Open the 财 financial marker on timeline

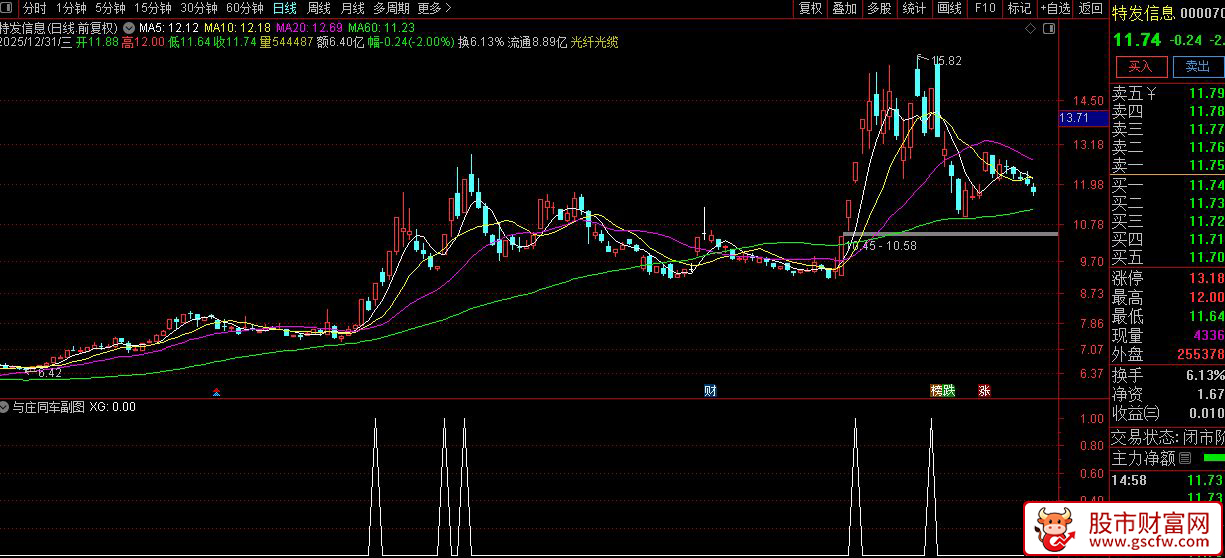[710, 390]
